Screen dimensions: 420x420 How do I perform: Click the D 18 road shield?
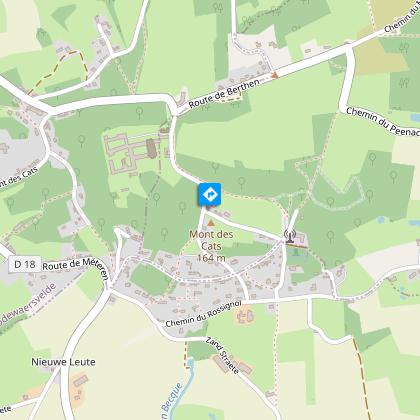coord(25,264)
